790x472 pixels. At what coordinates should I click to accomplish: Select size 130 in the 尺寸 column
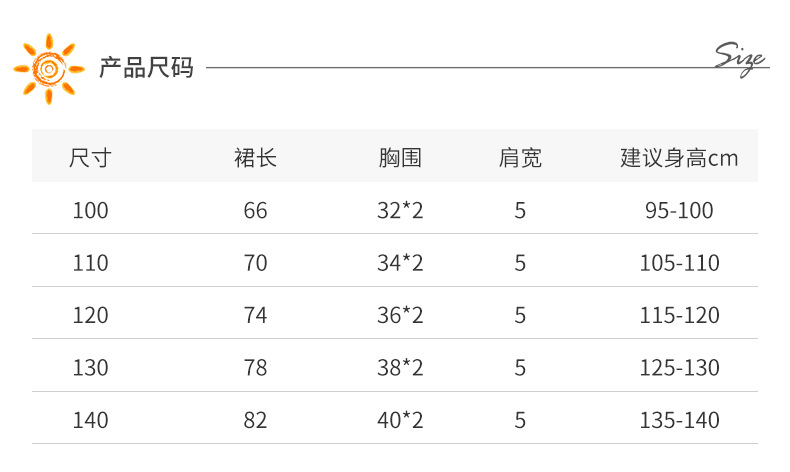point(90,367)
